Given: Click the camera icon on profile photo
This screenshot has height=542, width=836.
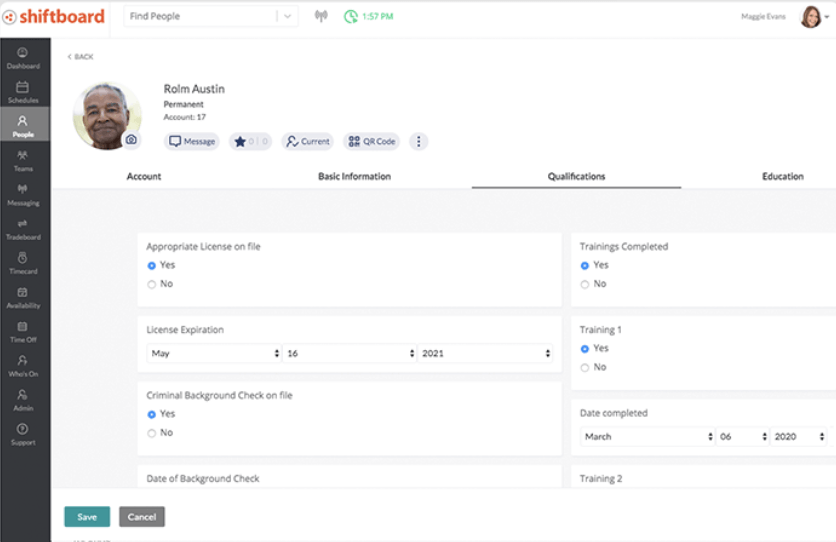Looking at the screenshot, I should click(x=131, y=141).
